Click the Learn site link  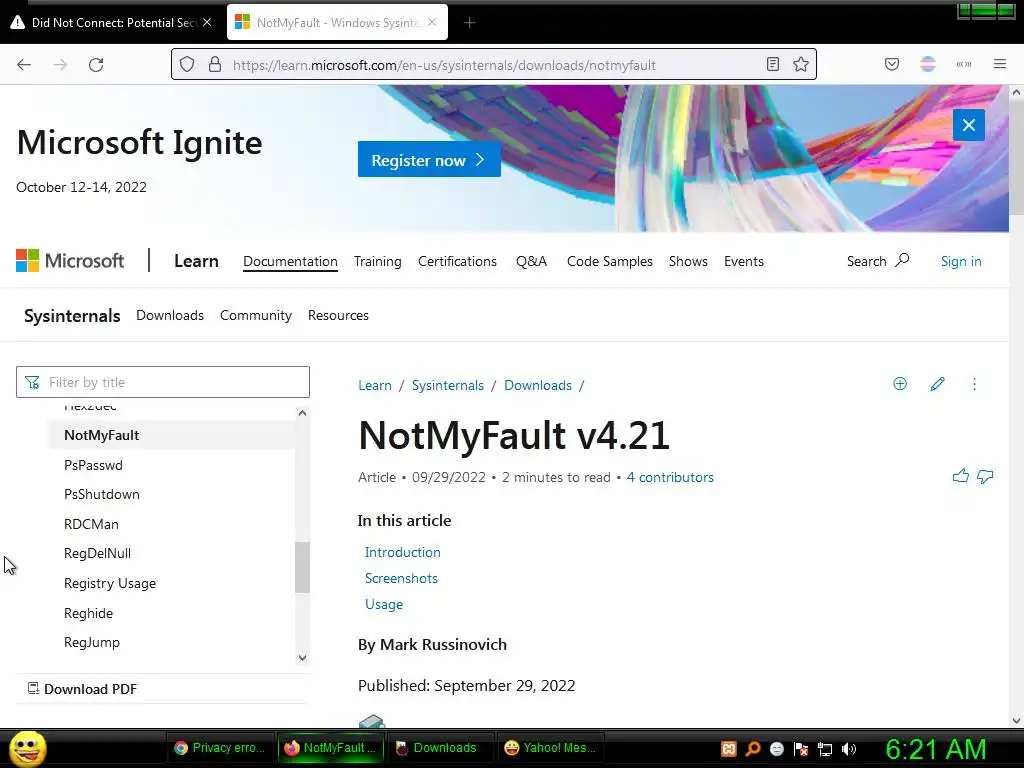[196, 261]
